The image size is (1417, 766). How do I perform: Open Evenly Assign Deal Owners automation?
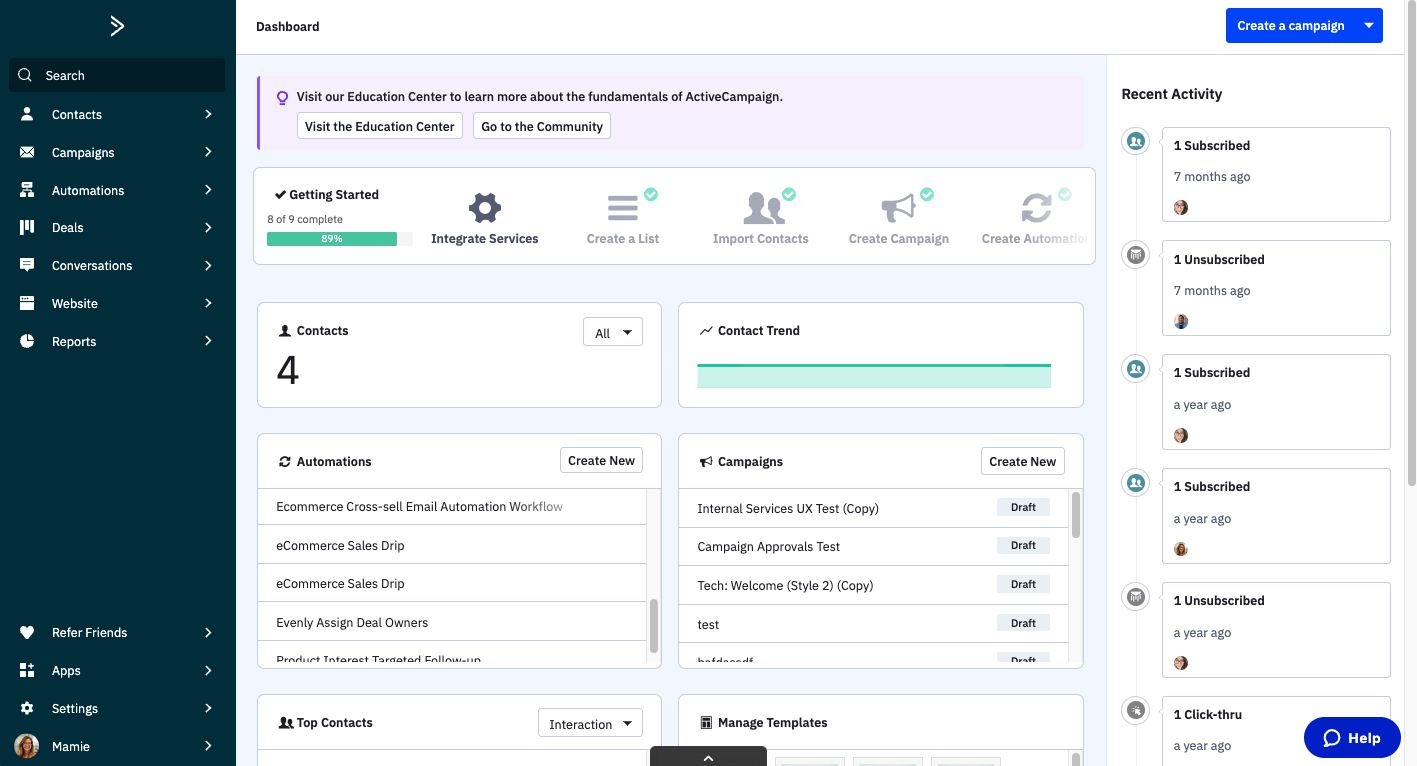coord(352,622)
